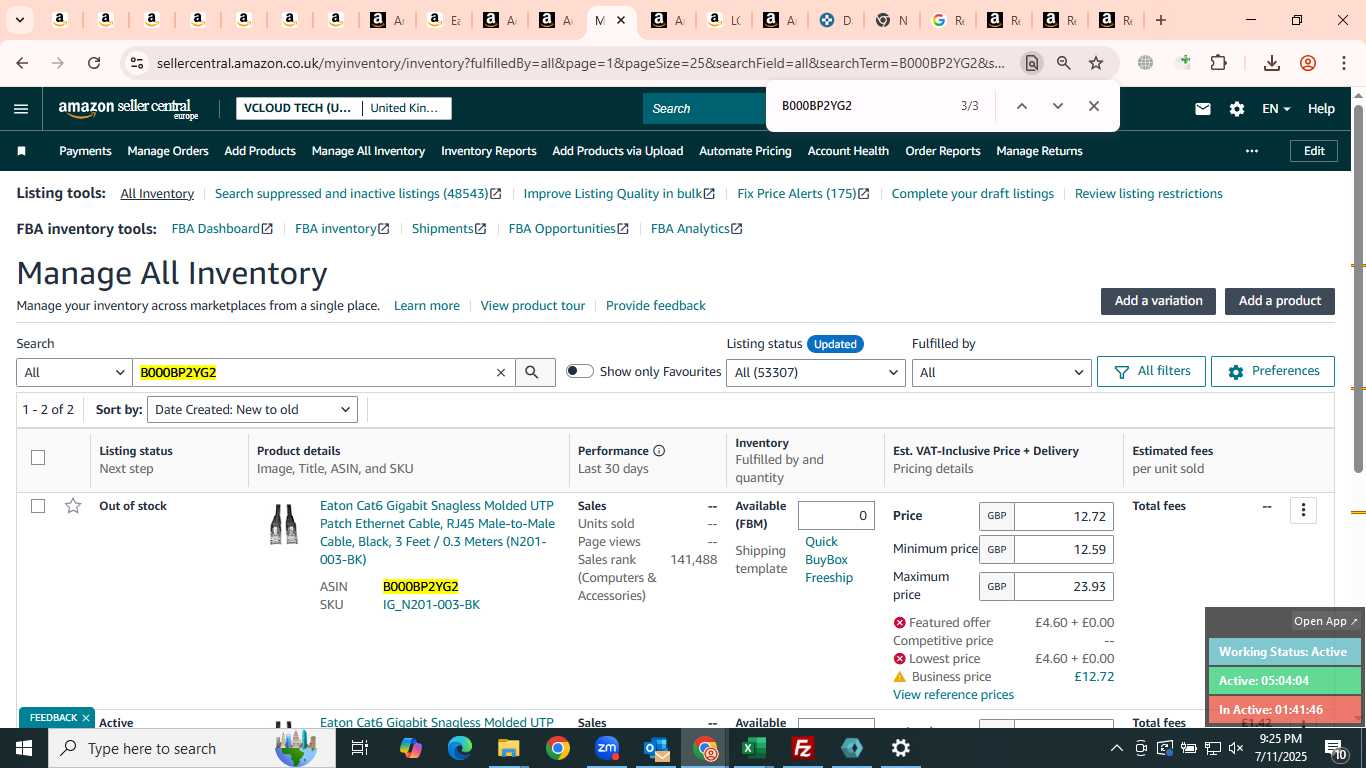Open the All filters panel
The width and height of the screenshot is (1366, 768).
pos(1151,371)
